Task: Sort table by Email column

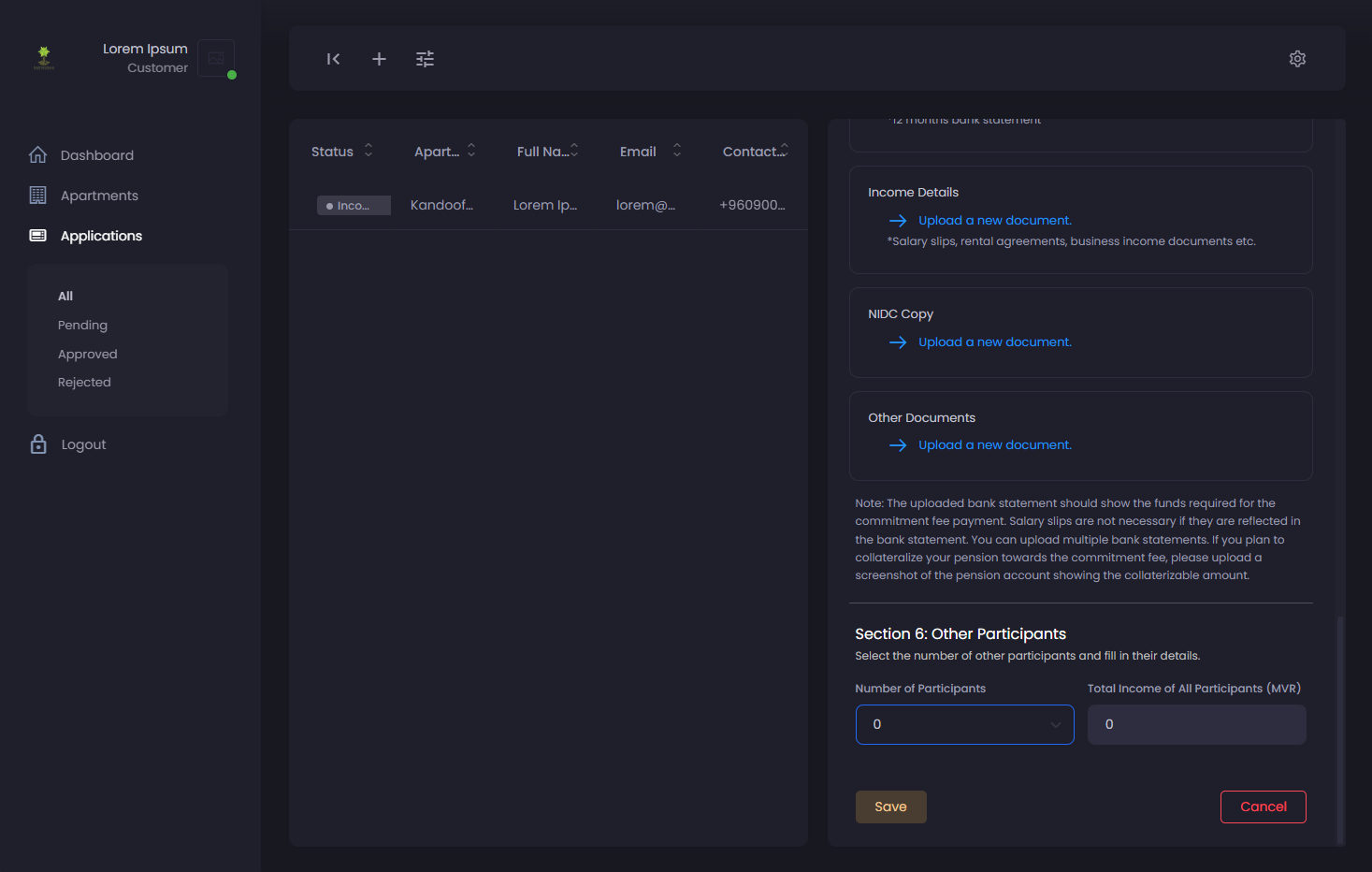Action: coord(677,151)
